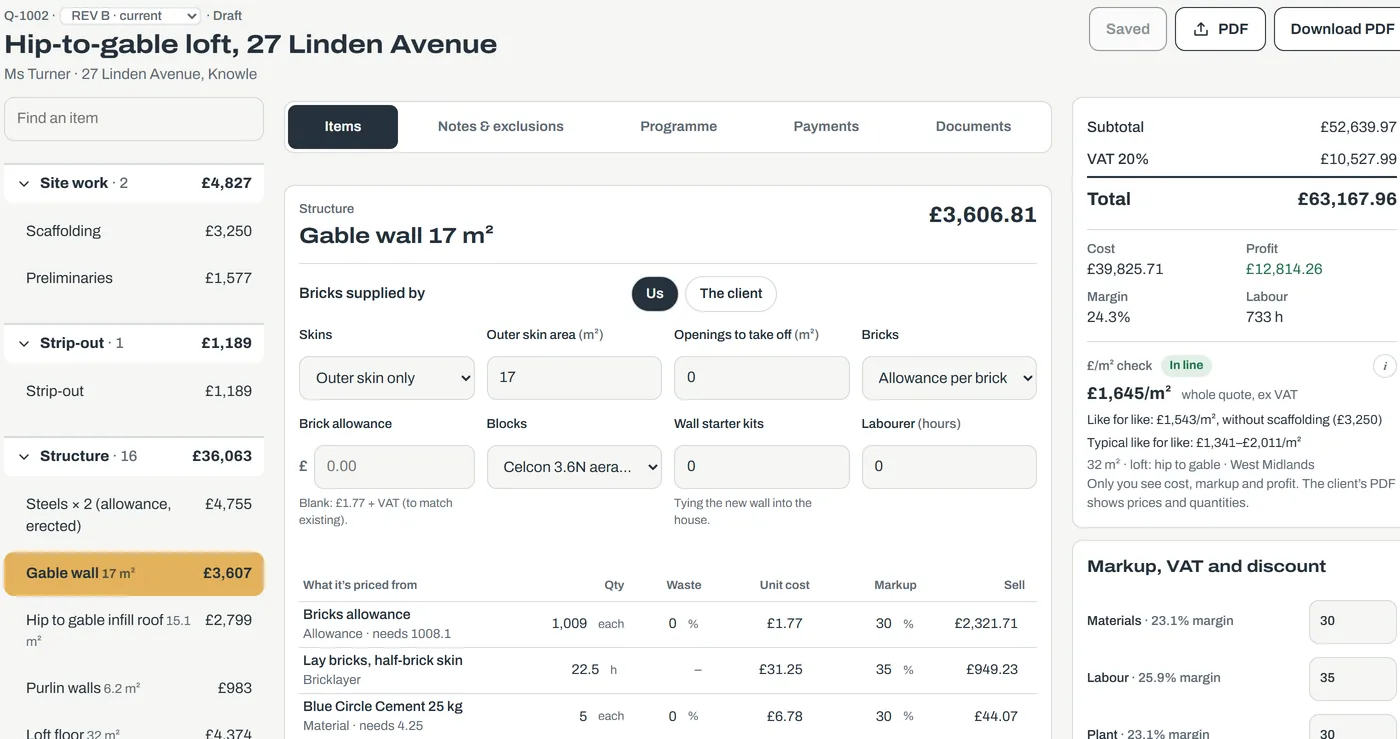Click Blue Circle Cement unit cost £6.78
This screenshot has height=739, width=1400.
tap(785, 716)
